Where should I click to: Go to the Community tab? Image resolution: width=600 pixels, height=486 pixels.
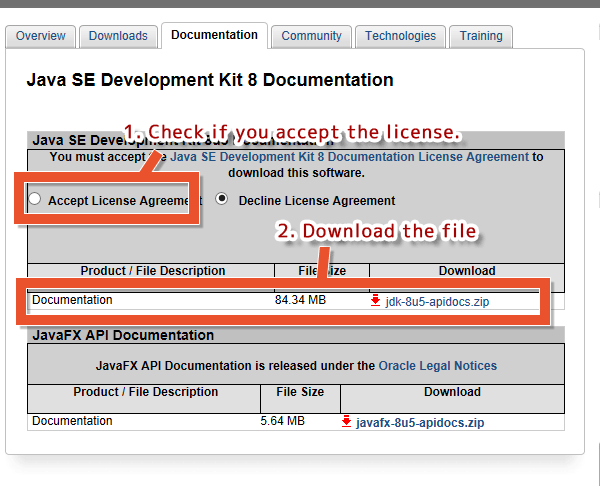pos(311,36)
